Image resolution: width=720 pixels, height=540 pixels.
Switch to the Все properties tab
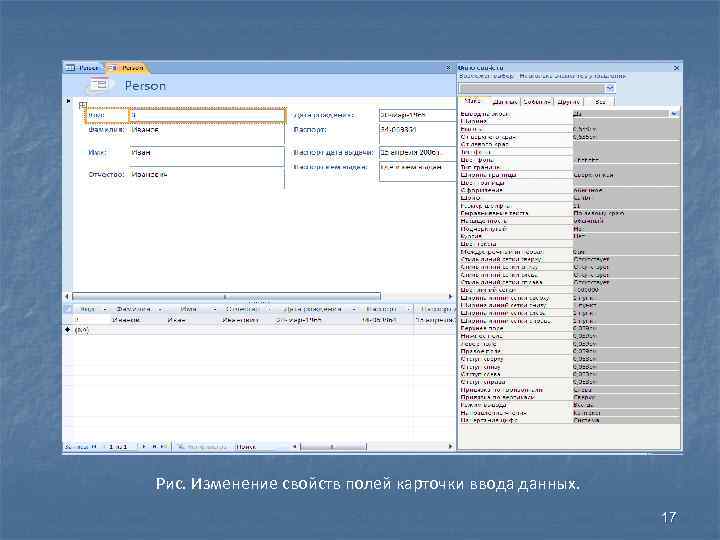click(x=600, y=102)
